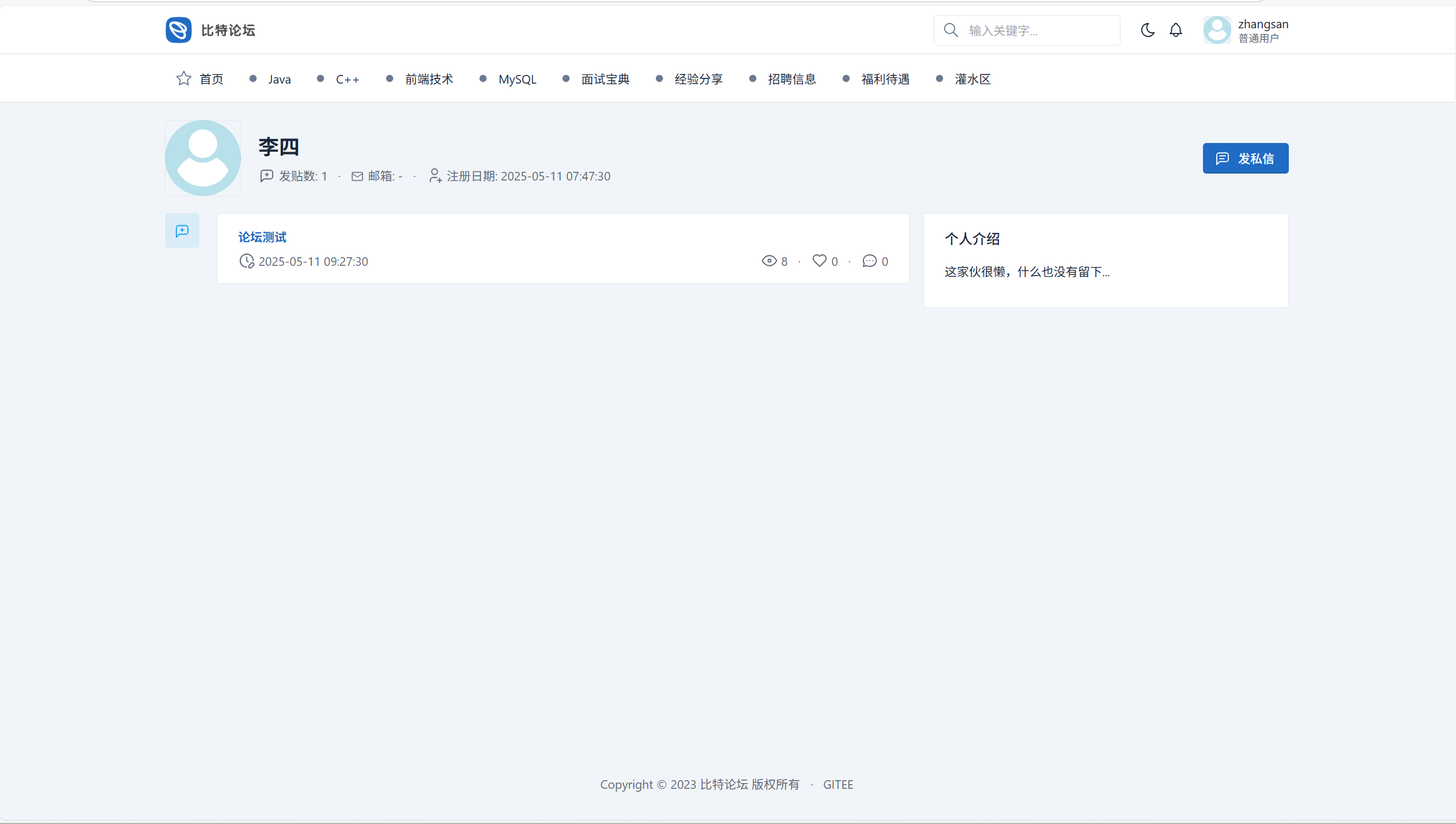Click the 首页 star icon
1456x824 pixels.
[183, 78]
